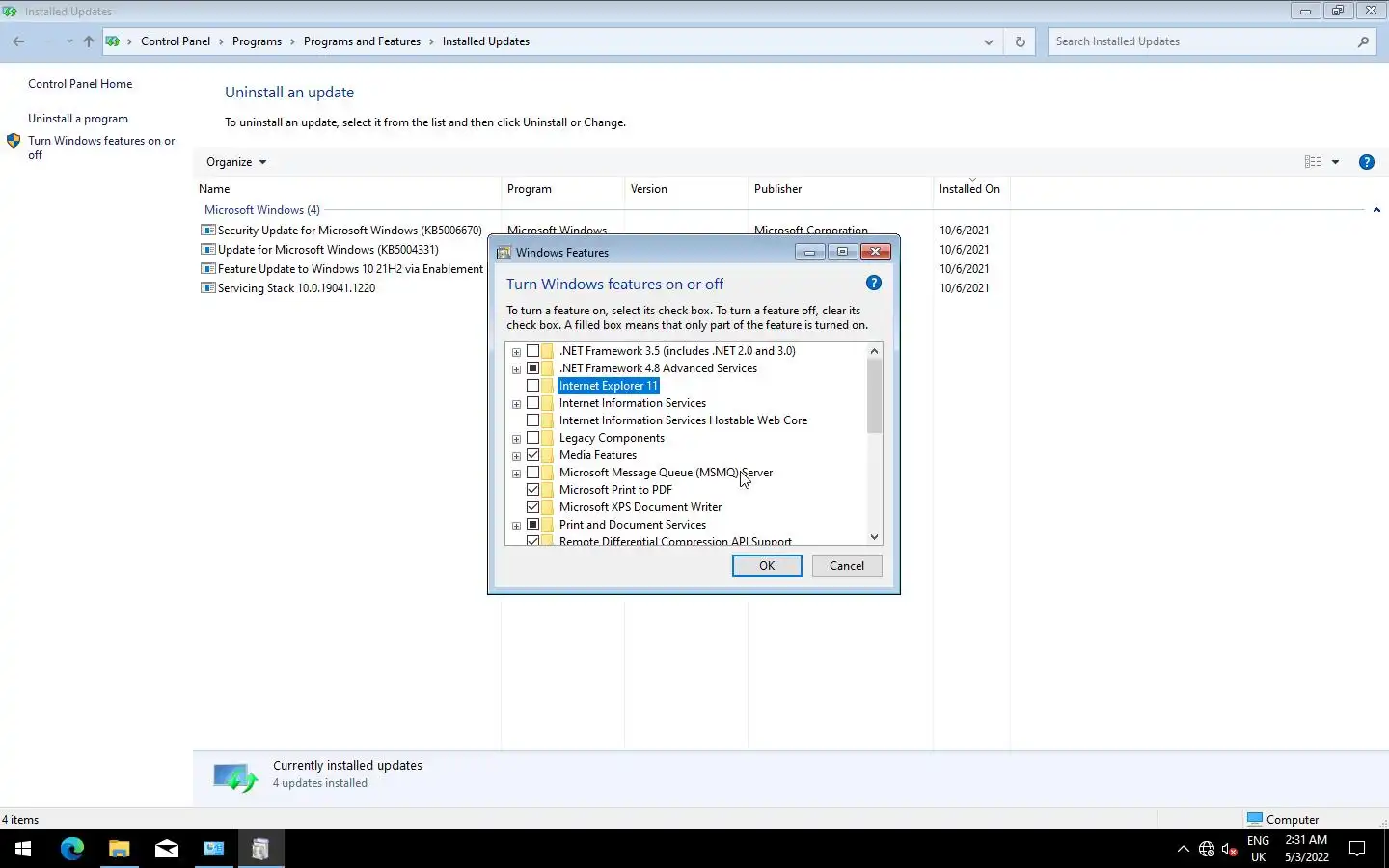Uncheck Microsoft Print to PDF
Image resolution: width=1389 pixels, height=868 pixels.
[532, 490]
